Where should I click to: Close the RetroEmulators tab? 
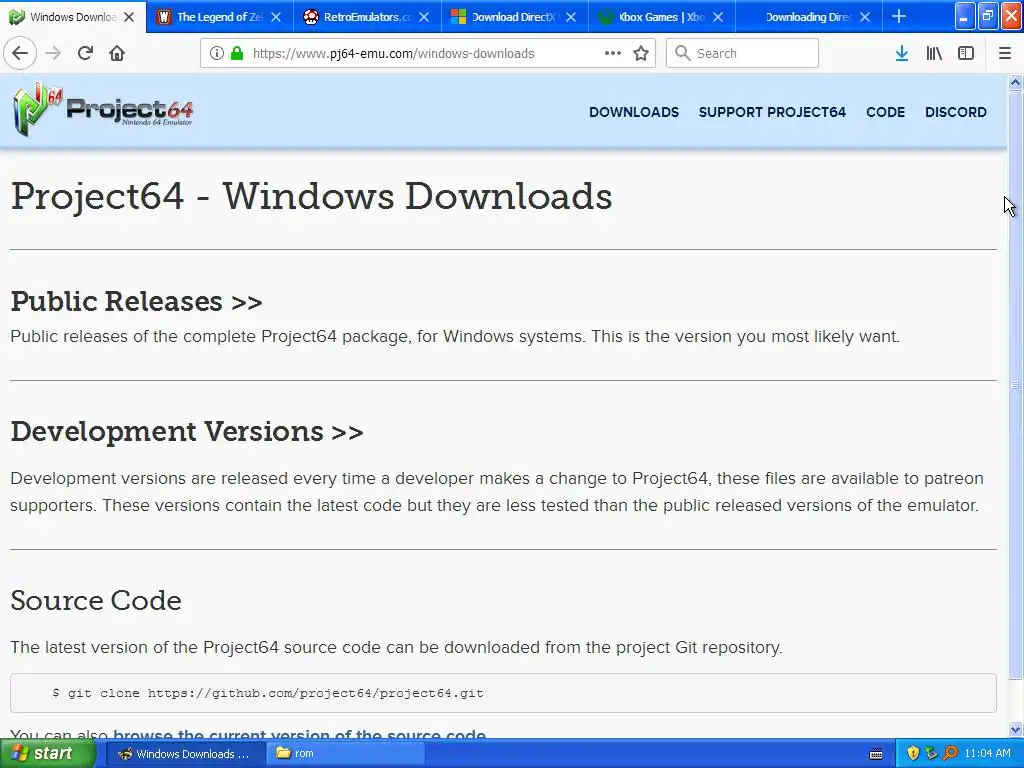424,17
